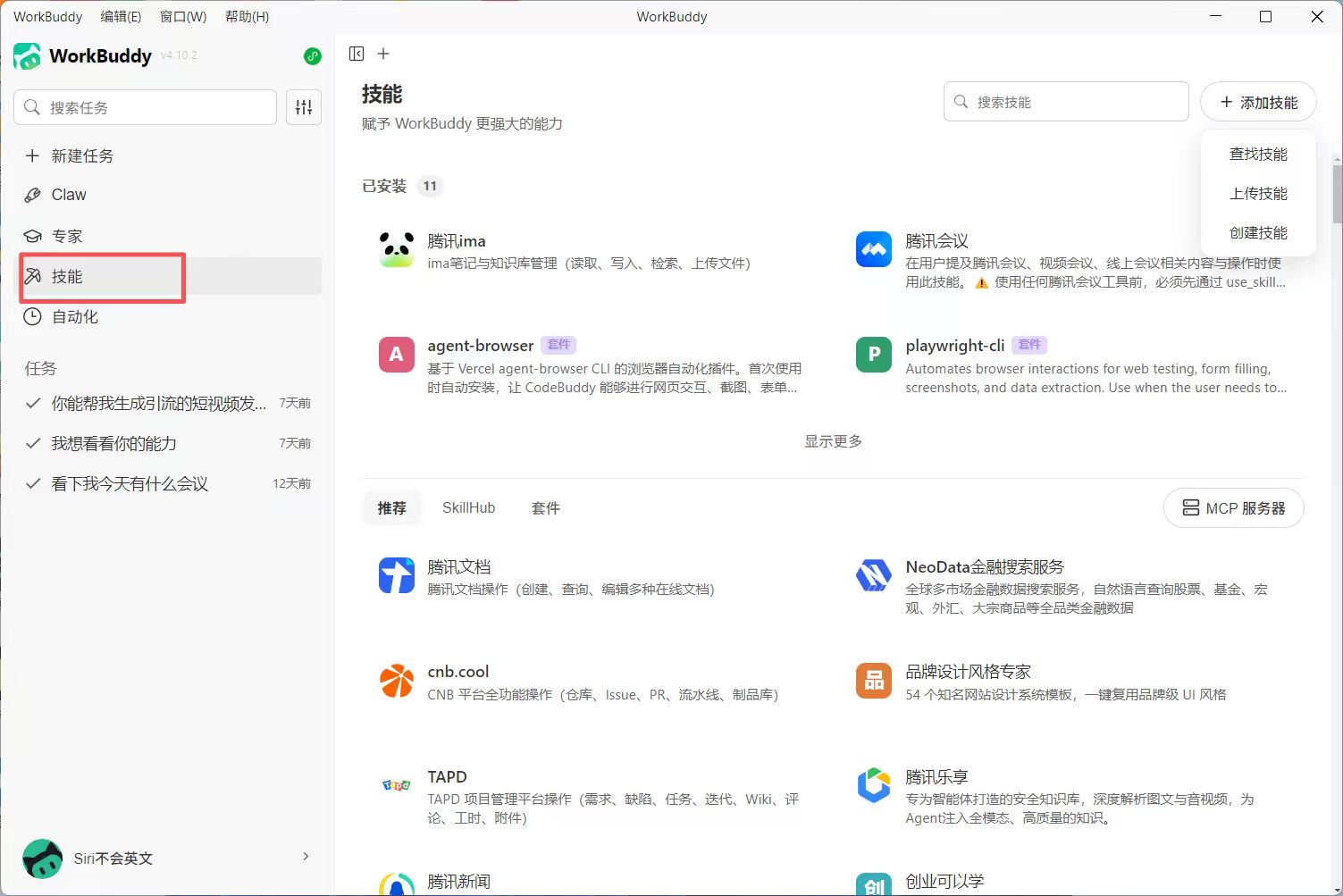
Task: Click the 品牌设计风格专家 icon
Action: coord(874,681)
